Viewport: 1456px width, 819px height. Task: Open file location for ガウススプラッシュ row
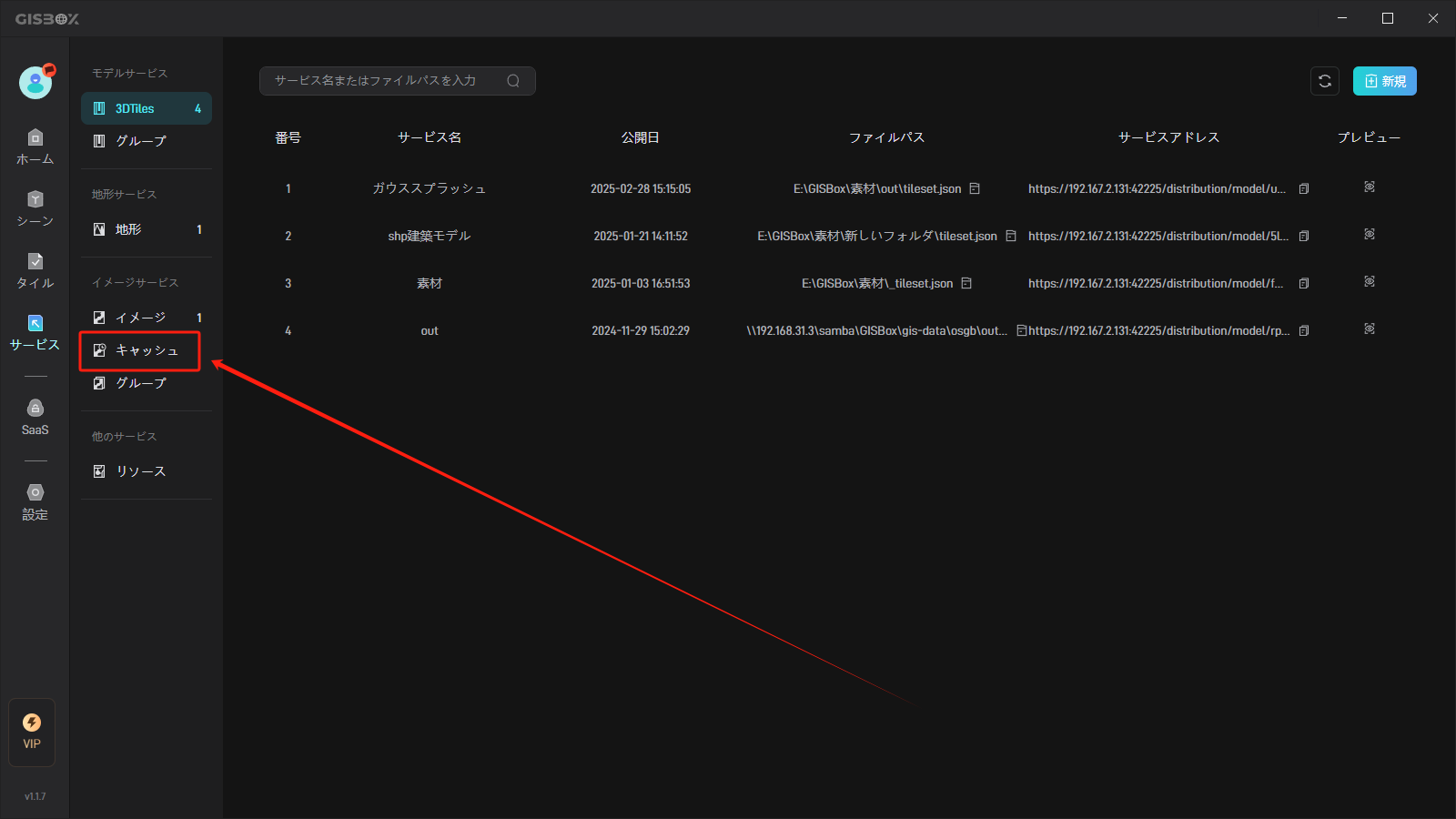[x=975, y=188]
